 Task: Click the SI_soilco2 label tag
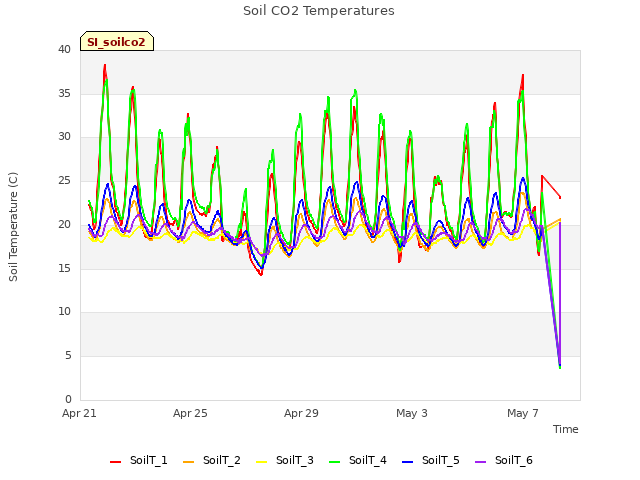coord(117,41)
